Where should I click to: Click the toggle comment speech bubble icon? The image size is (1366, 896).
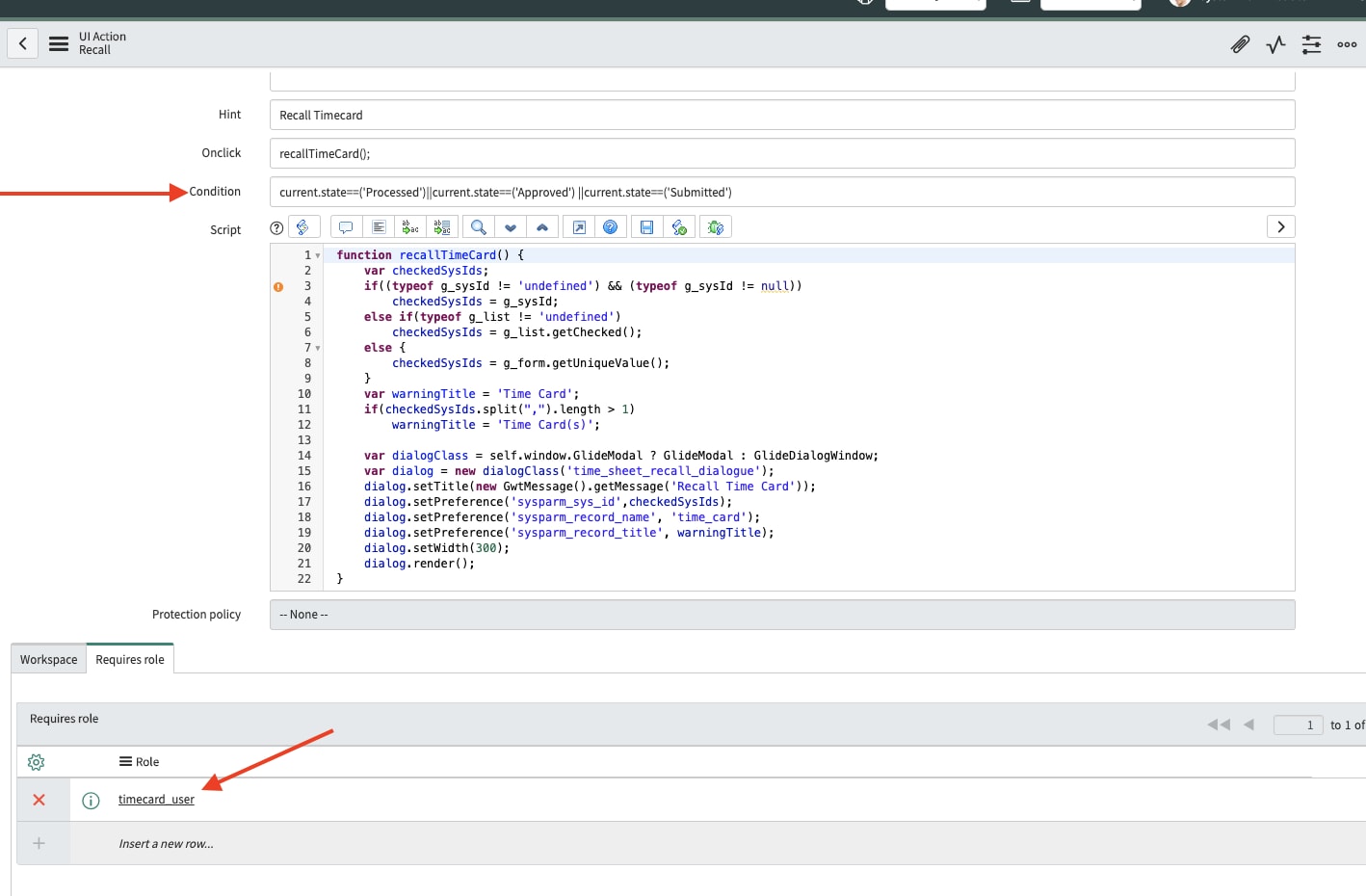346,227
